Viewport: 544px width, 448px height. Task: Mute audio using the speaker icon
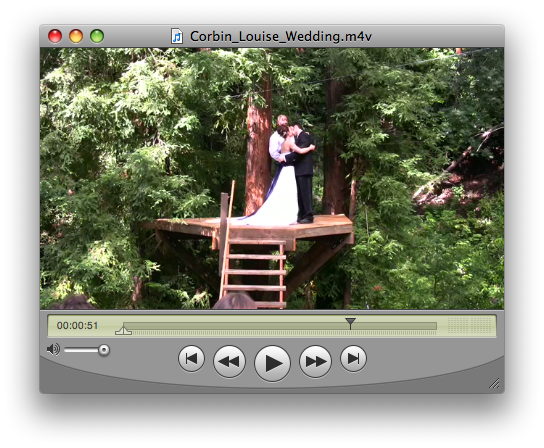[53, 349]
